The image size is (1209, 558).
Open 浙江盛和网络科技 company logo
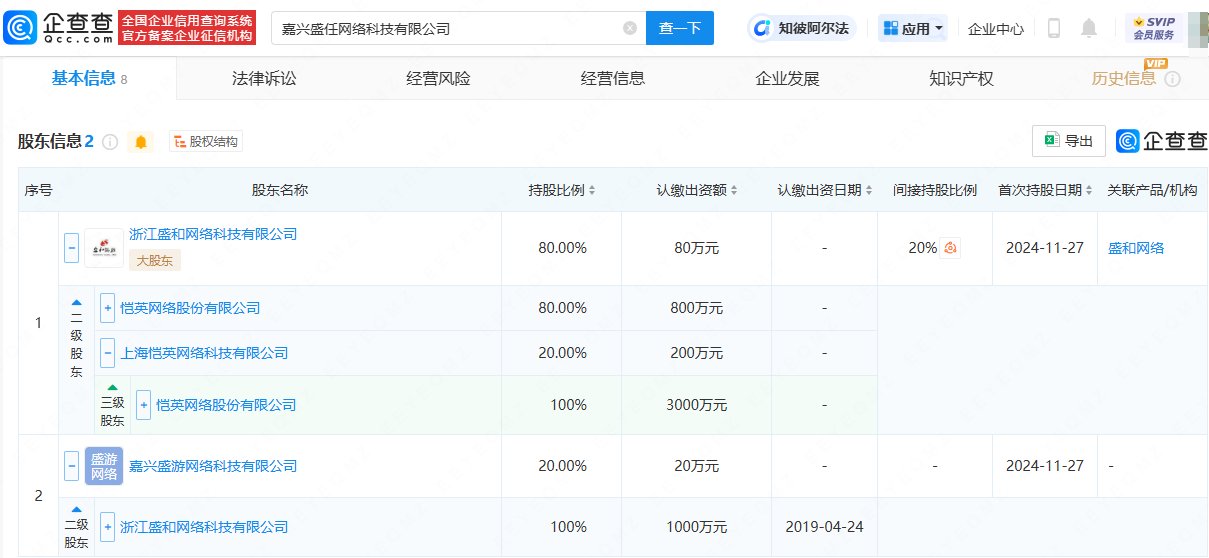pos(104,248)
